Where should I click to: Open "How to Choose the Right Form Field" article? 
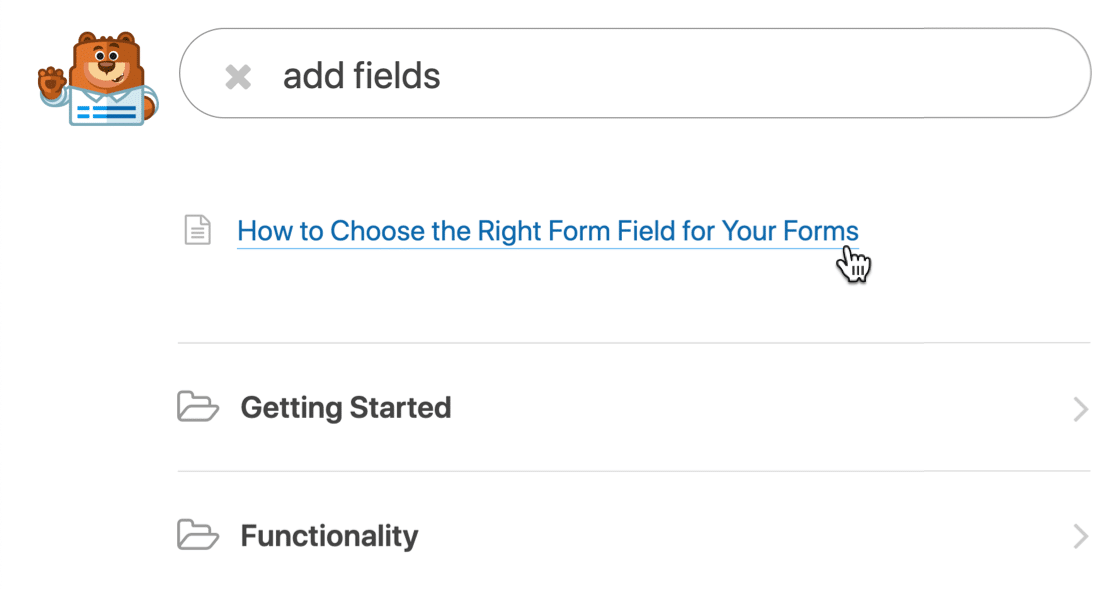tap(547, 231)
